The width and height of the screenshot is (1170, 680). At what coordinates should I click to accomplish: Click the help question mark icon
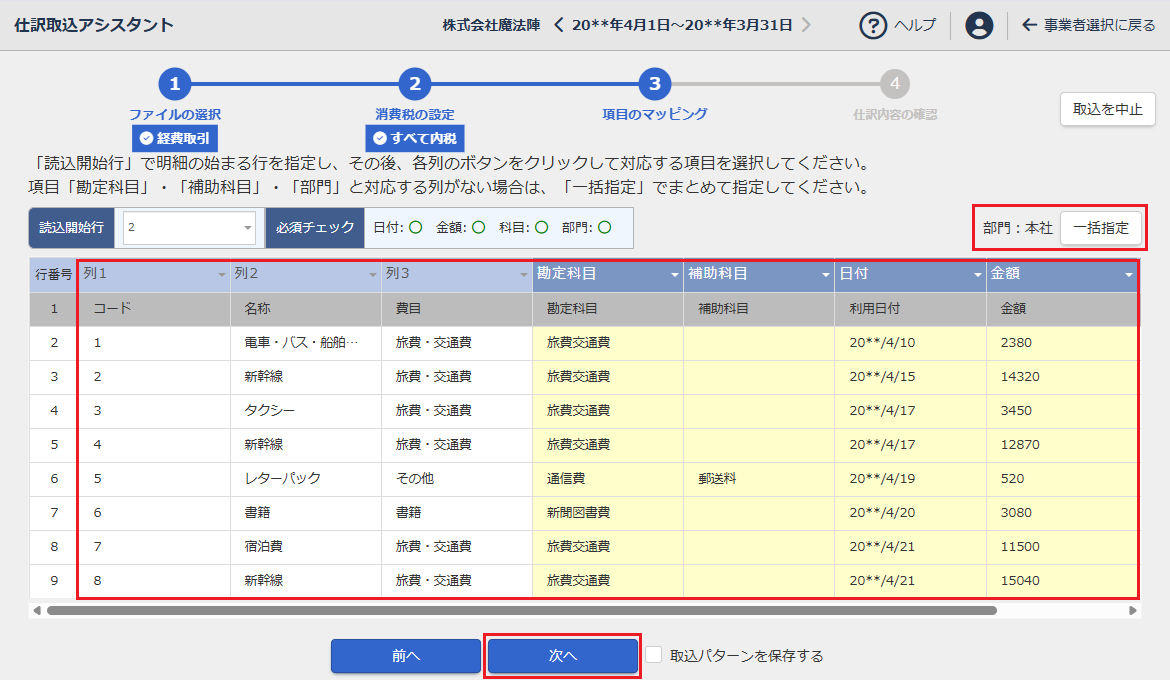pyautogui.click(x=873, y=25)
